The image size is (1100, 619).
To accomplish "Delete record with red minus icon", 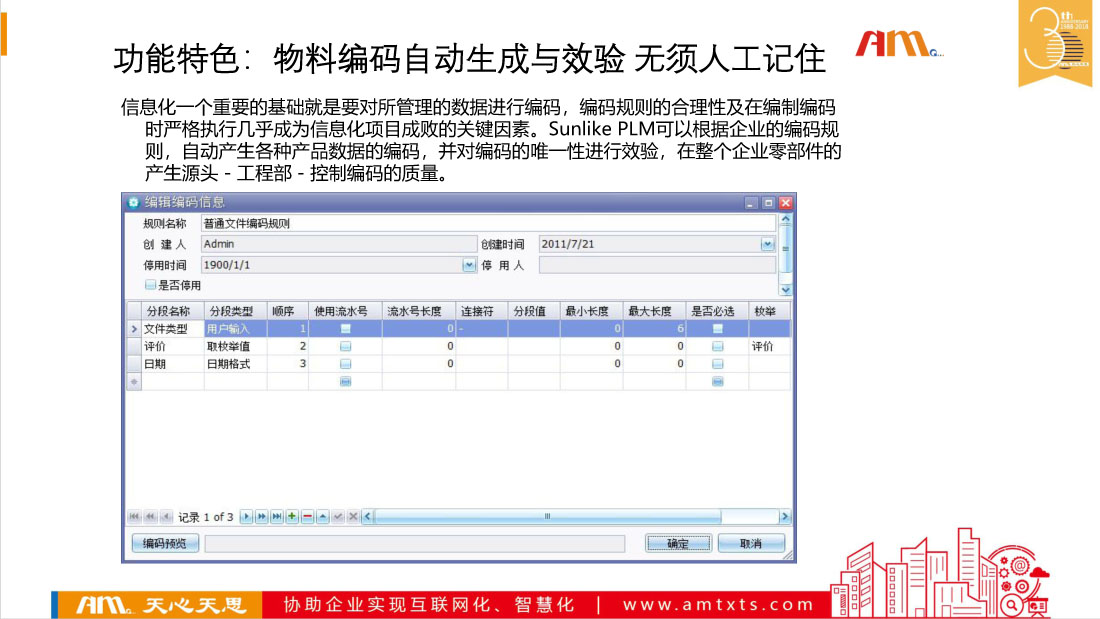I will pos(307,517).
